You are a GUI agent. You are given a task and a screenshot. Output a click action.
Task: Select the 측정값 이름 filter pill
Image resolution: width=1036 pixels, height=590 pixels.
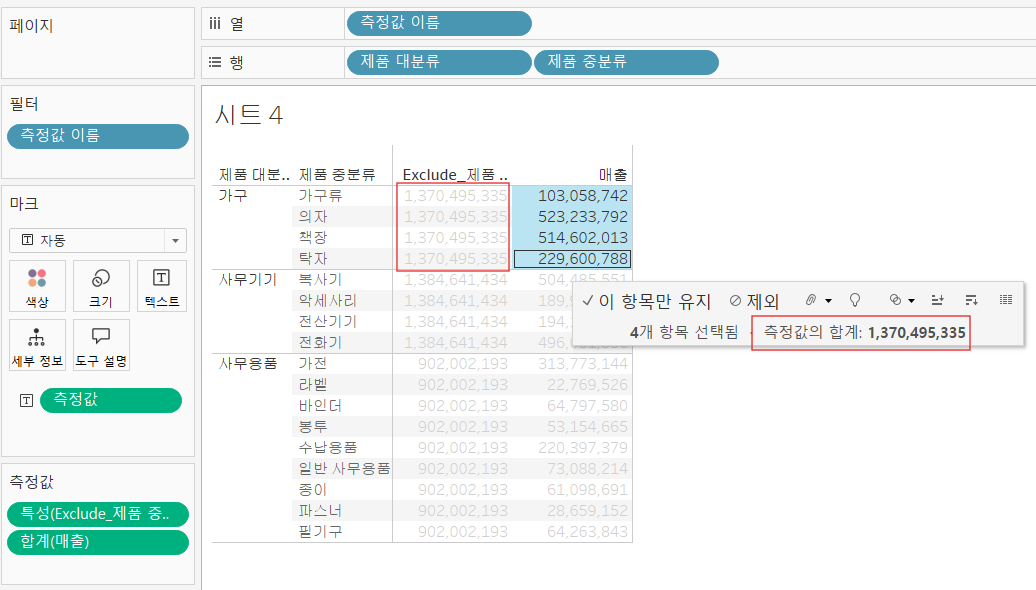click(x=98, y=136)
